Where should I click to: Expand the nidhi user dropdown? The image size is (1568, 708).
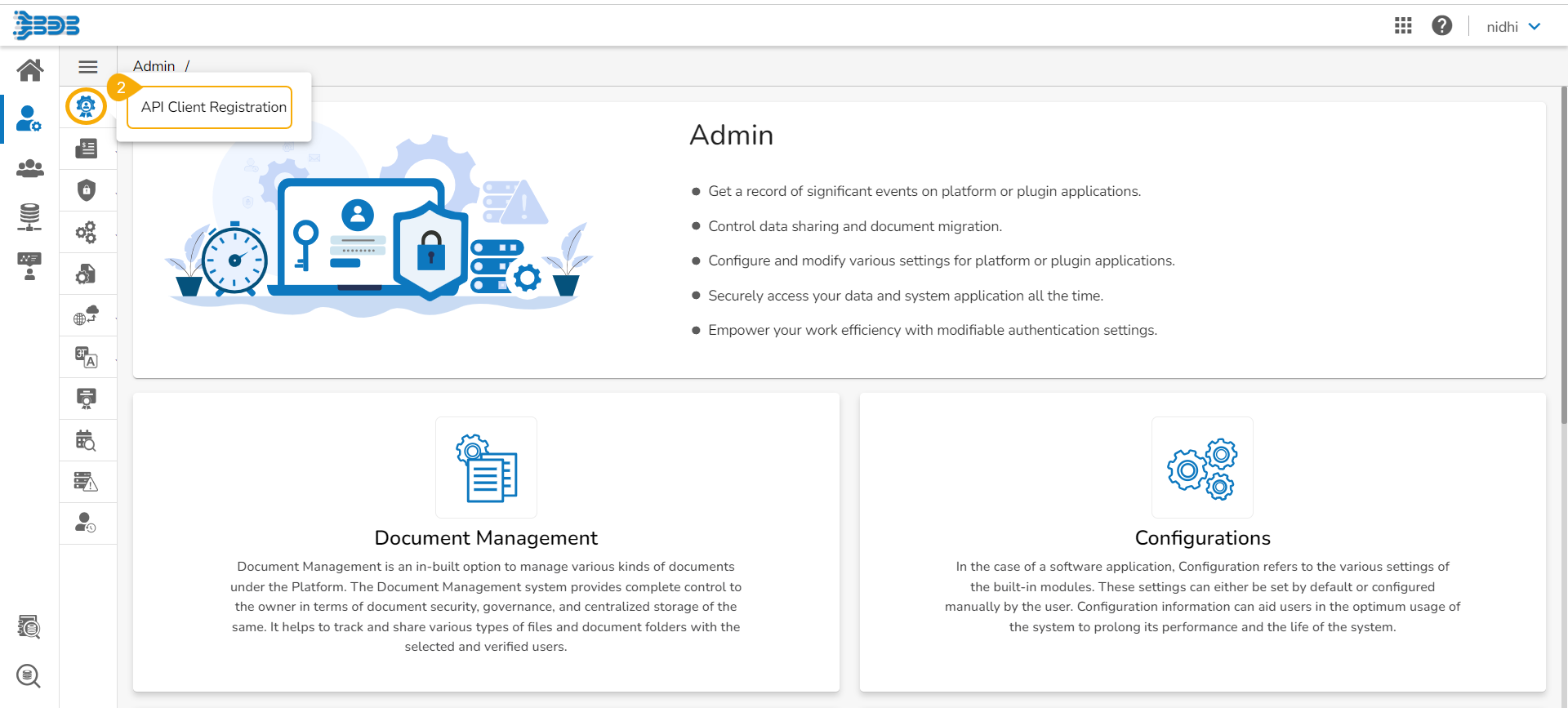[x=1513, y=27]
